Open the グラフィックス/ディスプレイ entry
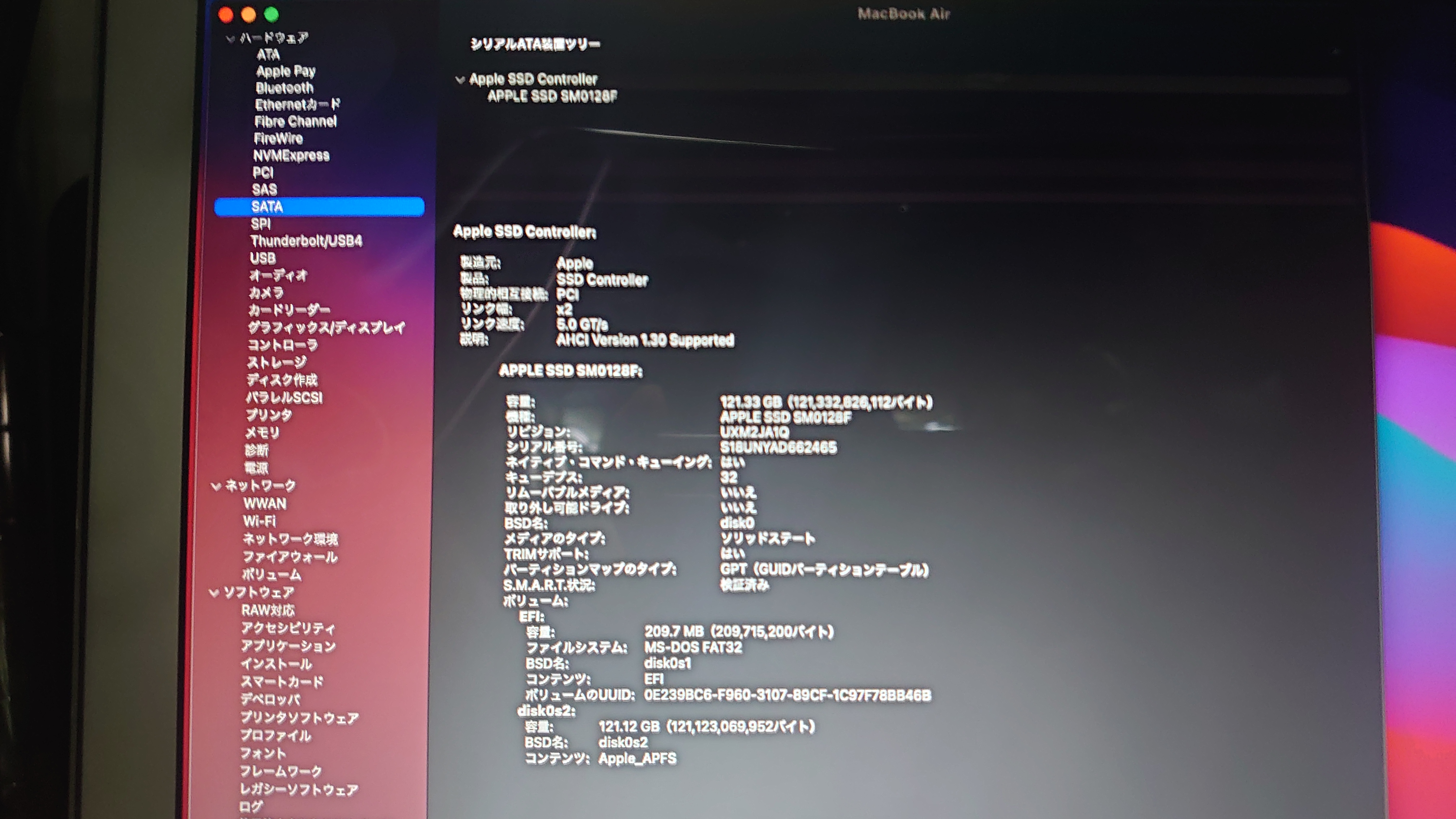Viewport: 1456px width, 819px height. [x=326, y=327]
